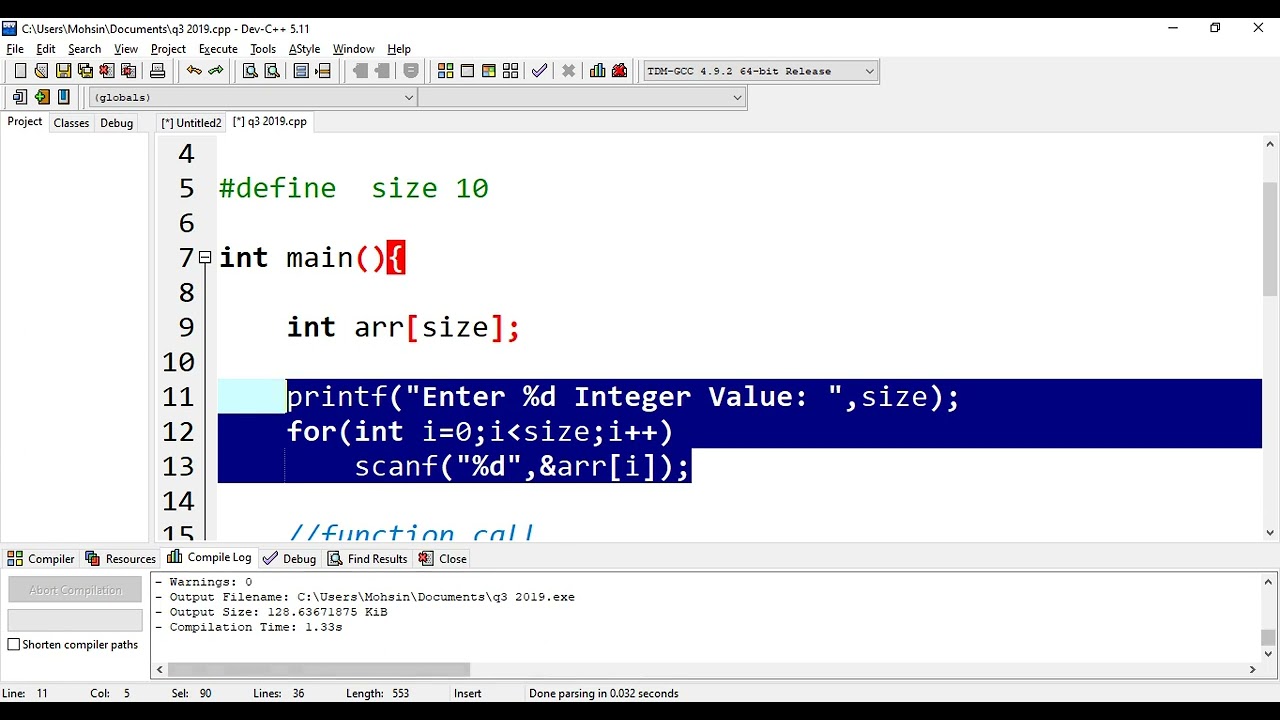Click the Redo arrow icon
The width and height of the screenshot is (1280, 720).
pyautogui.click(x=216, y=71)
